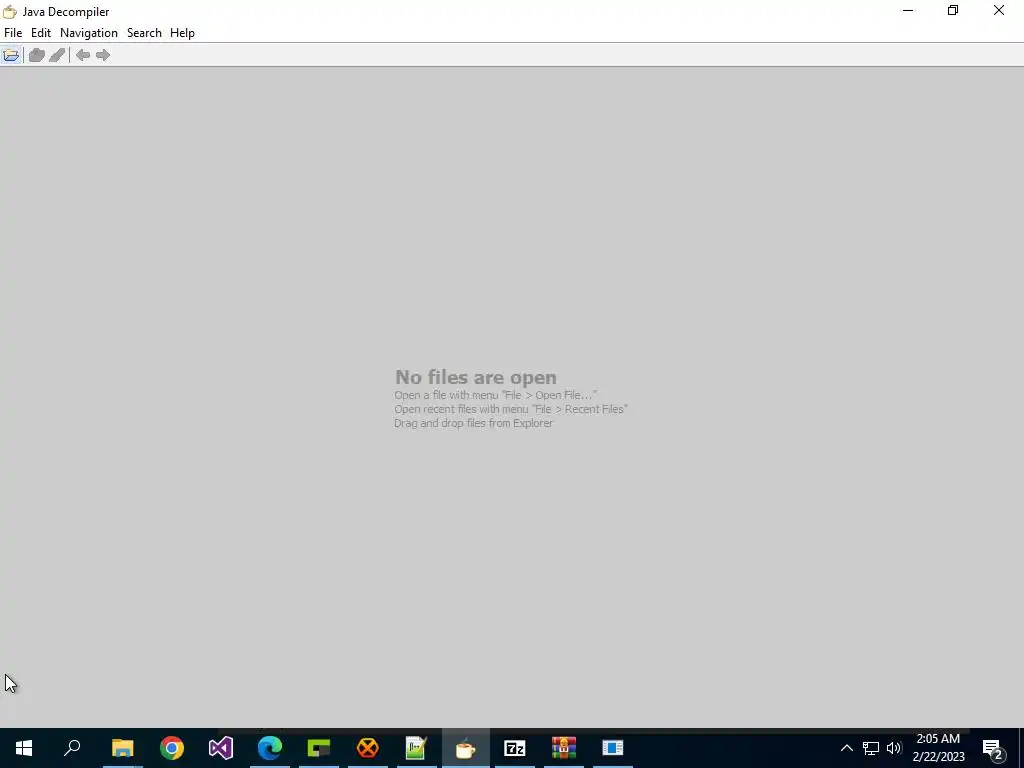This screenshot has width=1024, height=768.
Task: Click the 'Drag and drop files from Explorer' text
Action: [x=473, y=423]
